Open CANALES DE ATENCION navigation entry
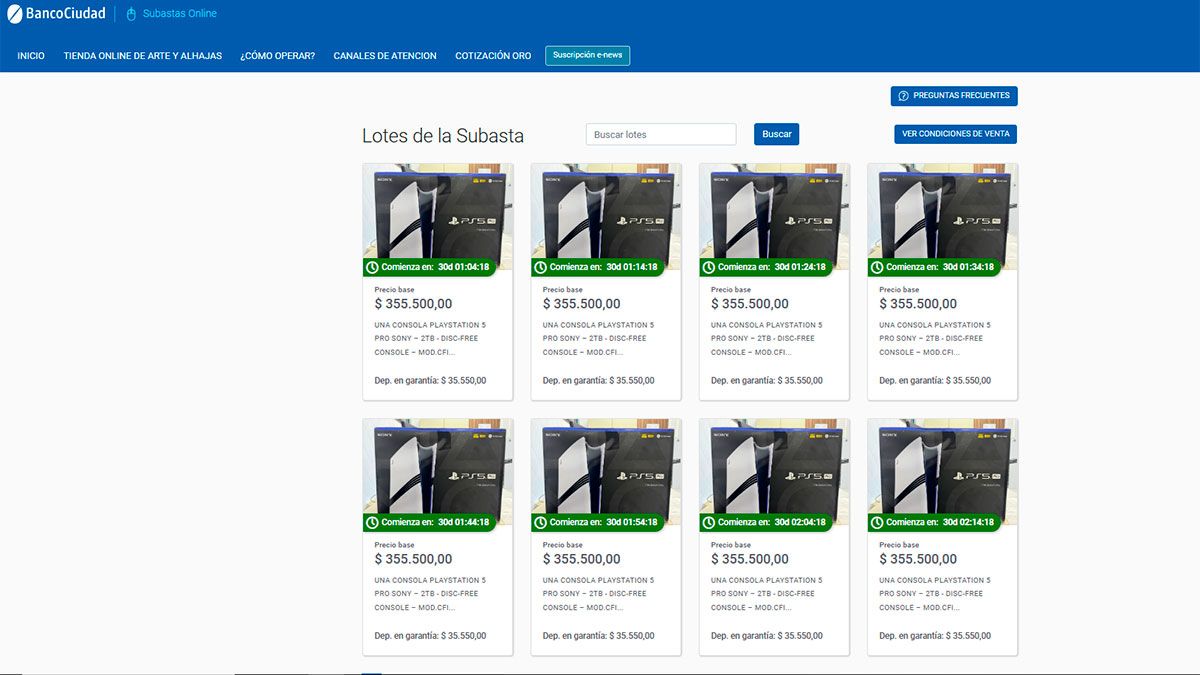Screen dimensions: 1200x675 [385, 55]
